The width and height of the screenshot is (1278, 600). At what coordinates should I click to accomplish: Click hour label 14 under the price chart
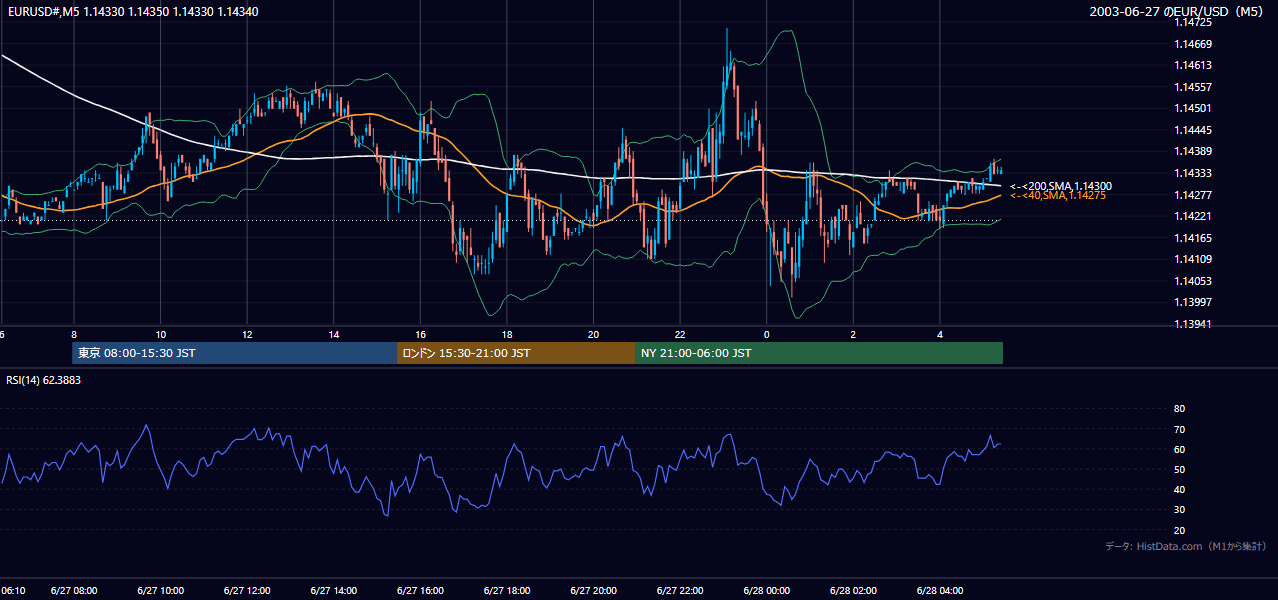[334, 334]
